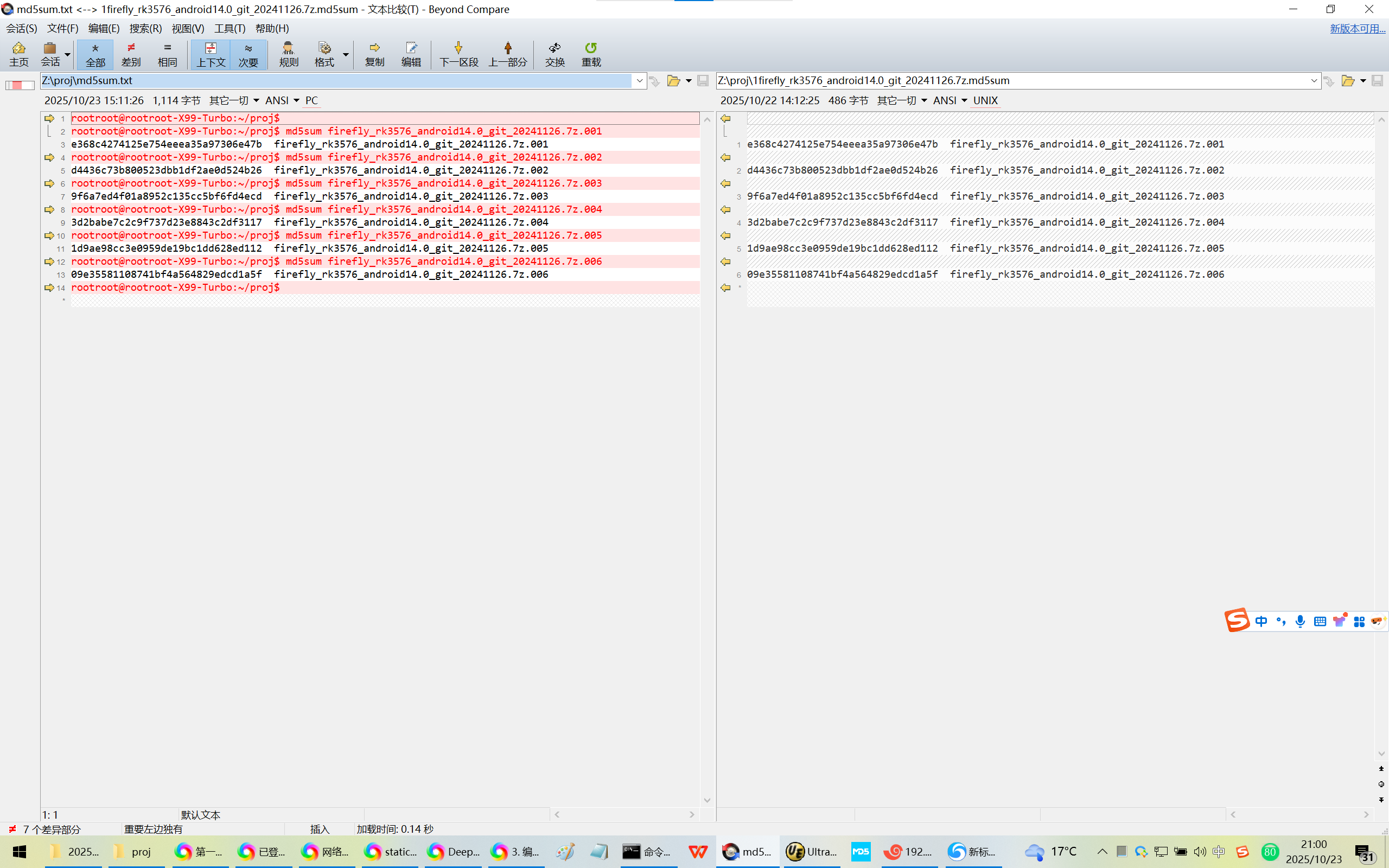Open the Format (格式) dropdown arrow
The image size is (1389, 868).
point(346,55)
